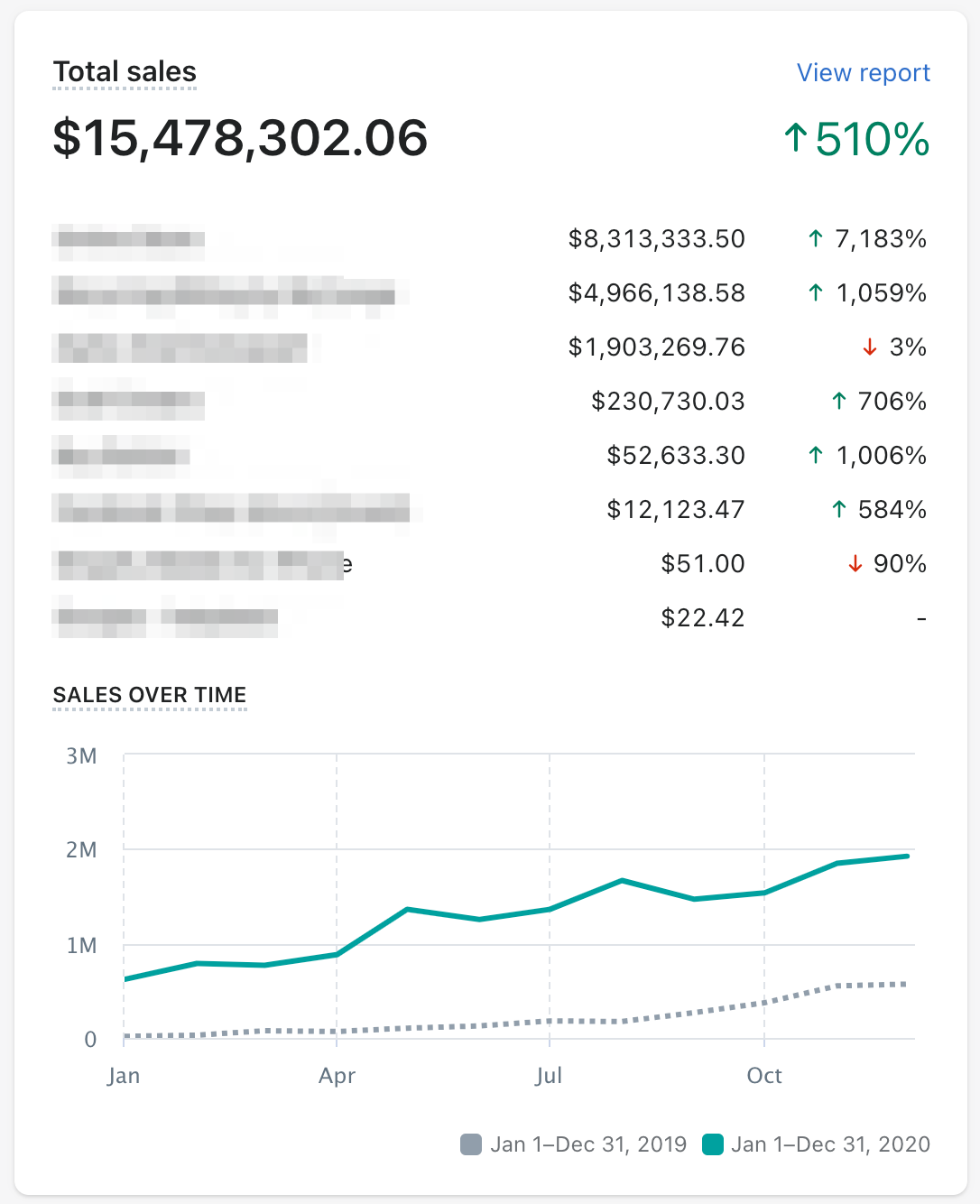Image resolution: width=980 pixels, height=1204 pixels.
Task: Click the $22.42 sales value
Action: tap(702, 618)
